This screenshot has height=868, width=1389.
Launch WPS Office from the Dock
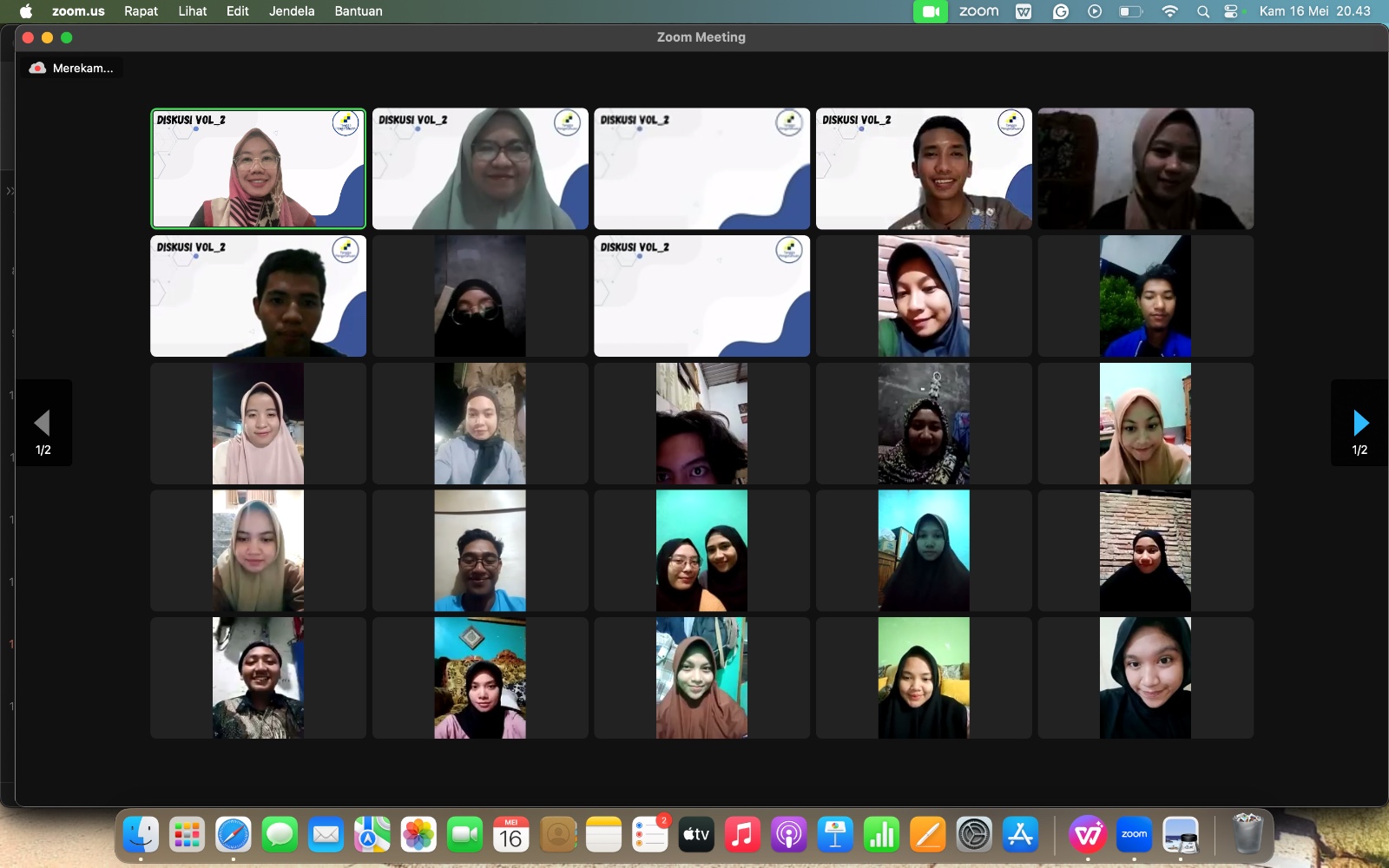point(1087,835)
